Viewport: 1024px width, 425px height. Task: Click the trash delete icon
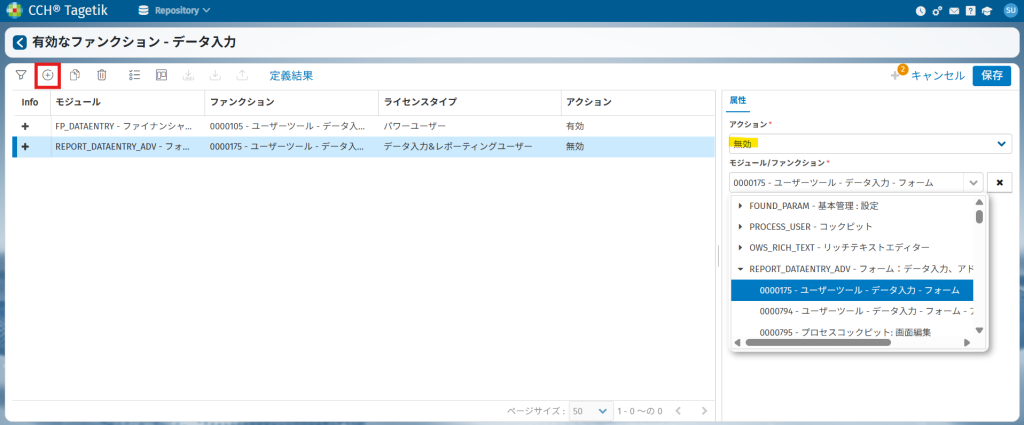point(101,75)
